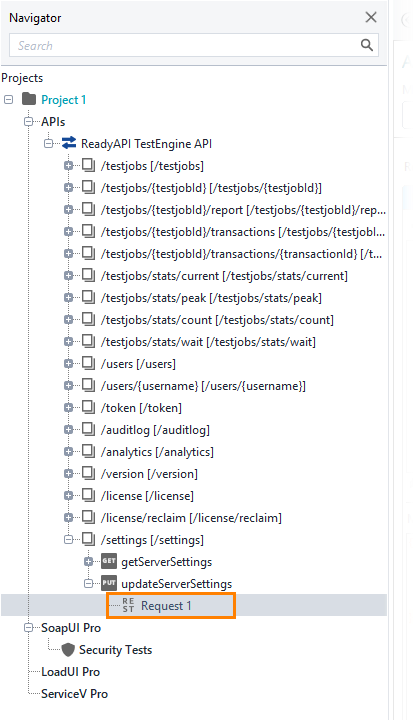414x720 pixels.
Task: Click the PUT icon beside updateServerSettings
Action: [109, 583]
